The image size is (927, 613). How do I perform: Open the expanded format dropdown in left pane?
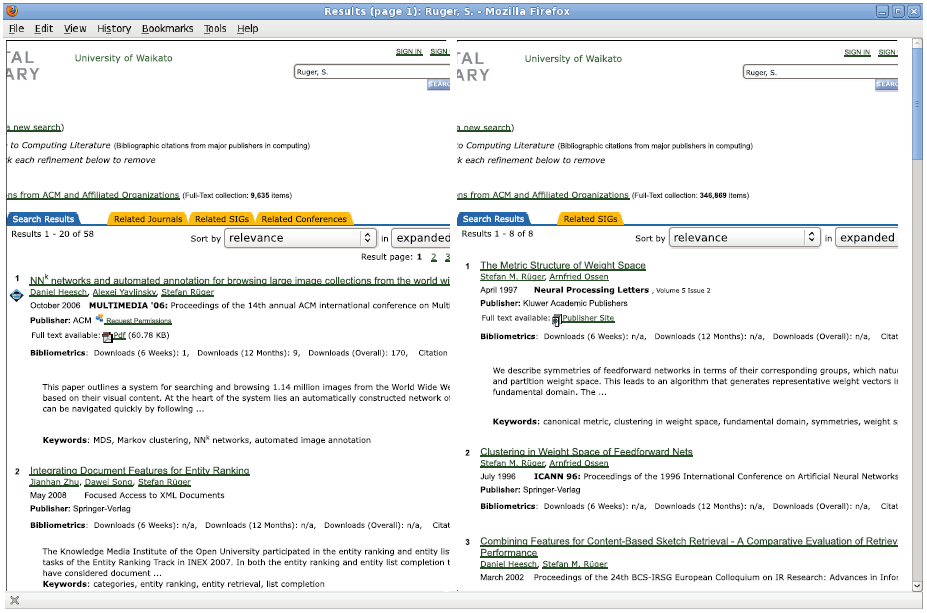421,238
